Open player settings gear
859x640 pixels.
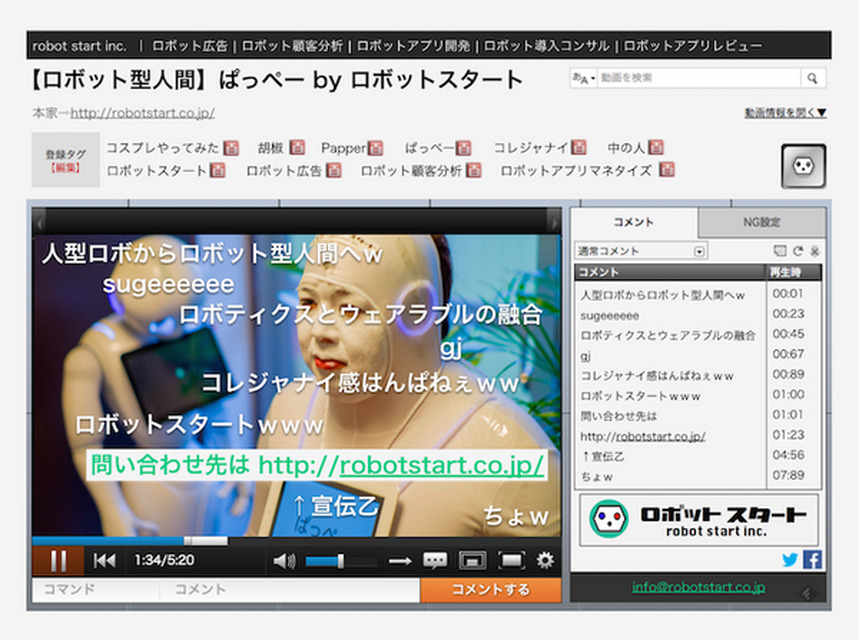(x=545, y=561)
